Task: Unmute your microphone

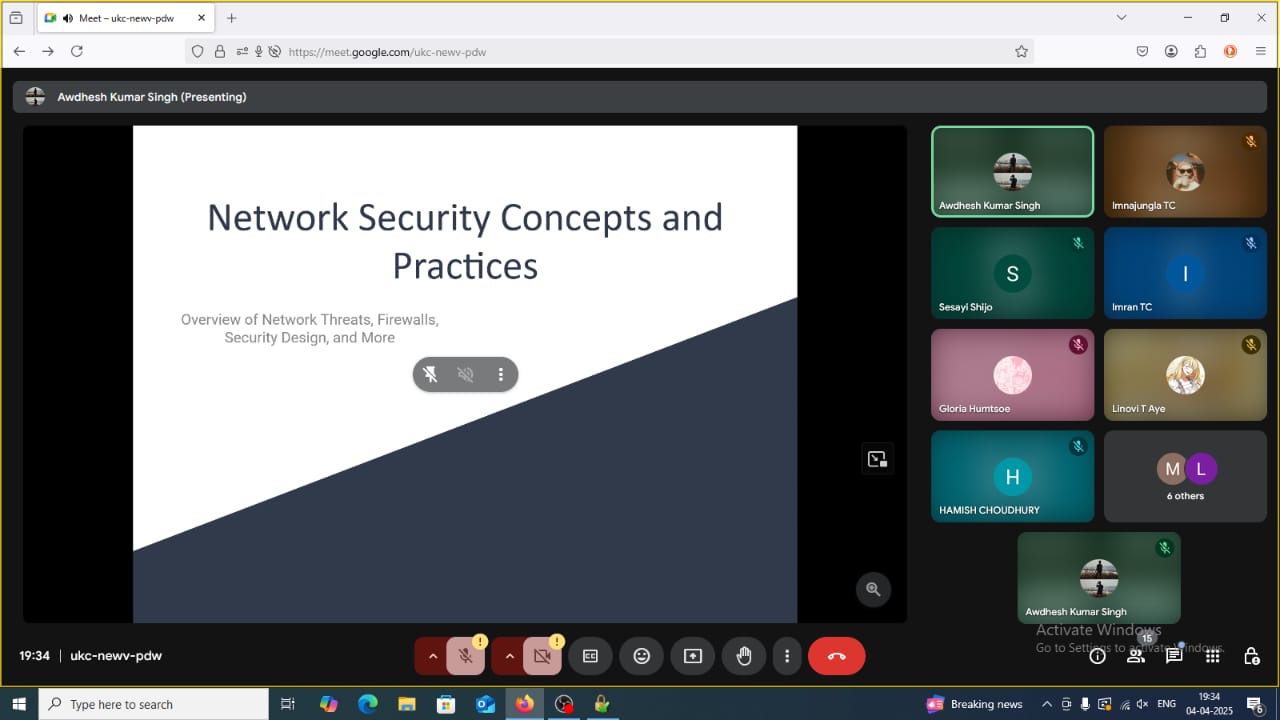Action: coord(465,656)
